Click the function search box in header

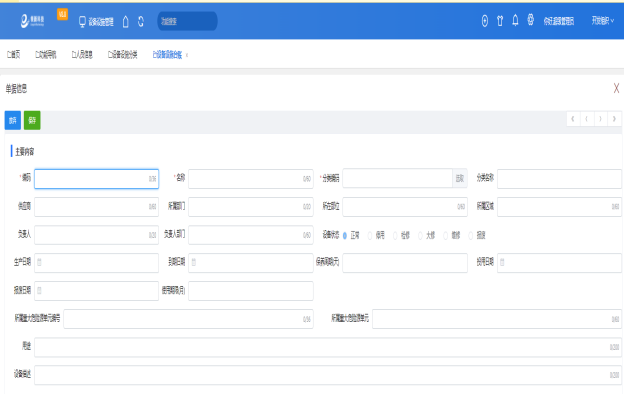click(x=187, y=21)
